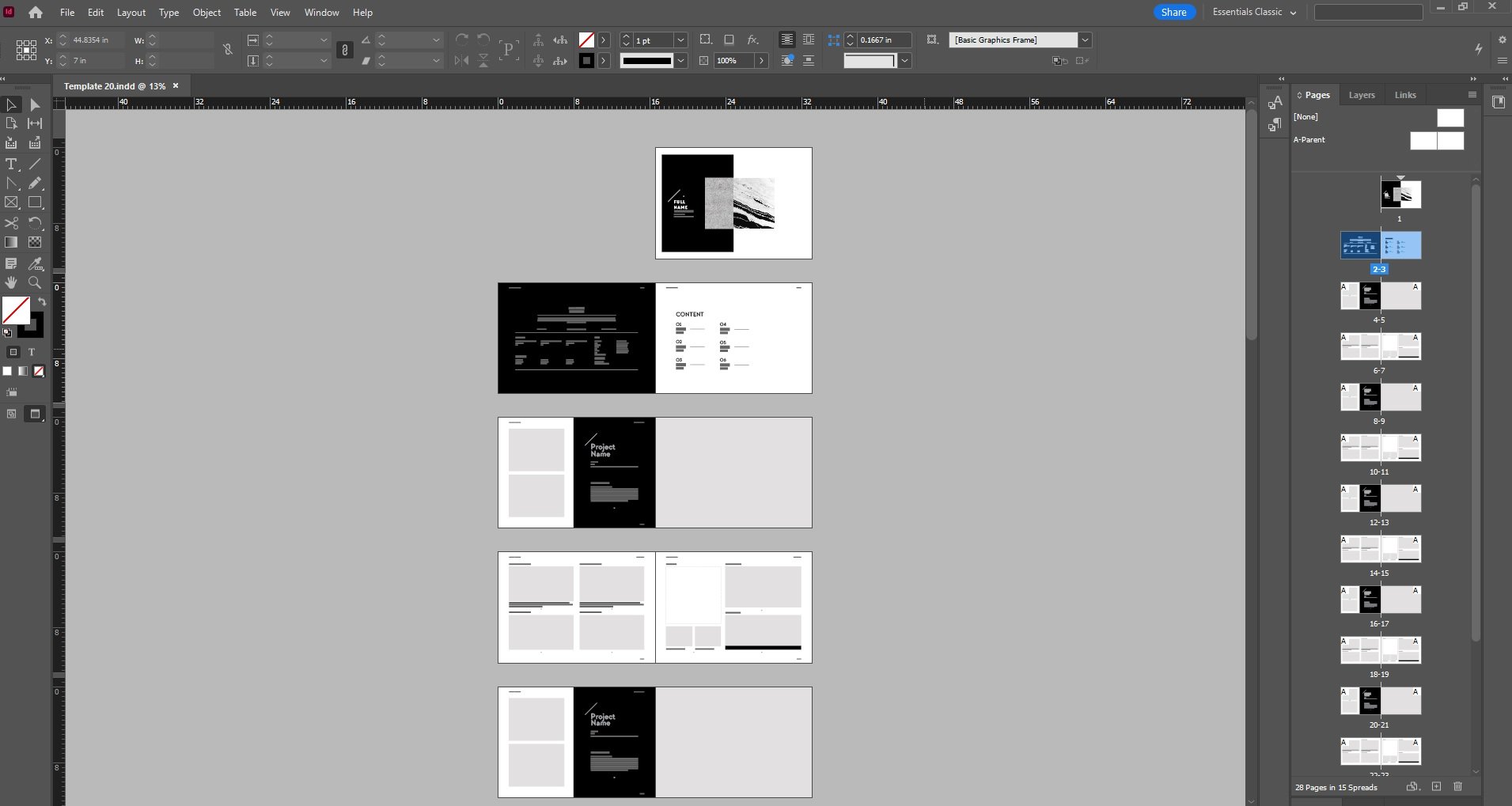1512x806 pixels.
Task: Select spread 4-5 thumbnail in Pages panel
Action: tap(1381, 296)
